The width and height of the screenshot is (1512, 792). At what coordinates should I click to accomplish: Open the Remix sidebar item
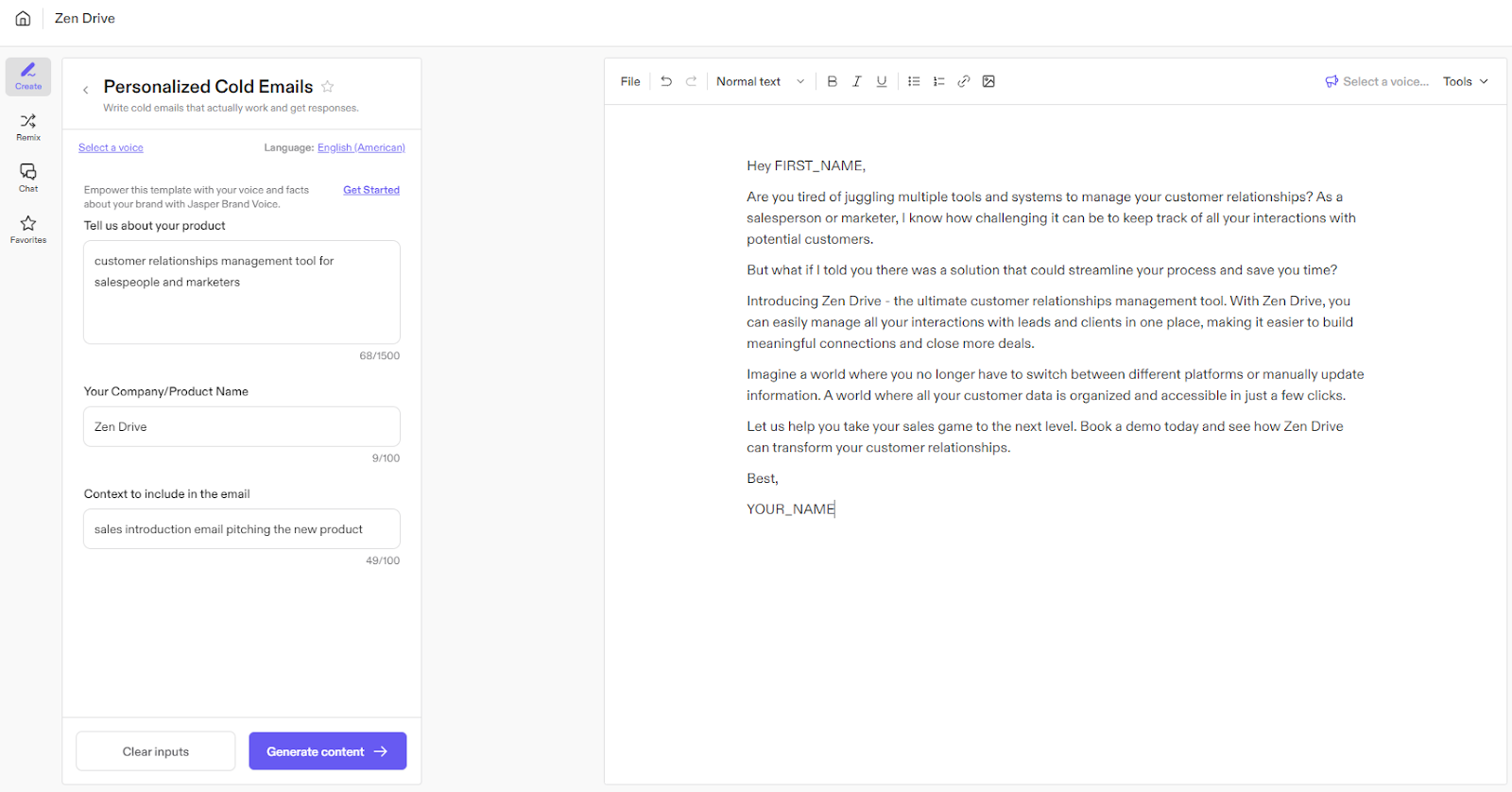click(x=28, y=128)
